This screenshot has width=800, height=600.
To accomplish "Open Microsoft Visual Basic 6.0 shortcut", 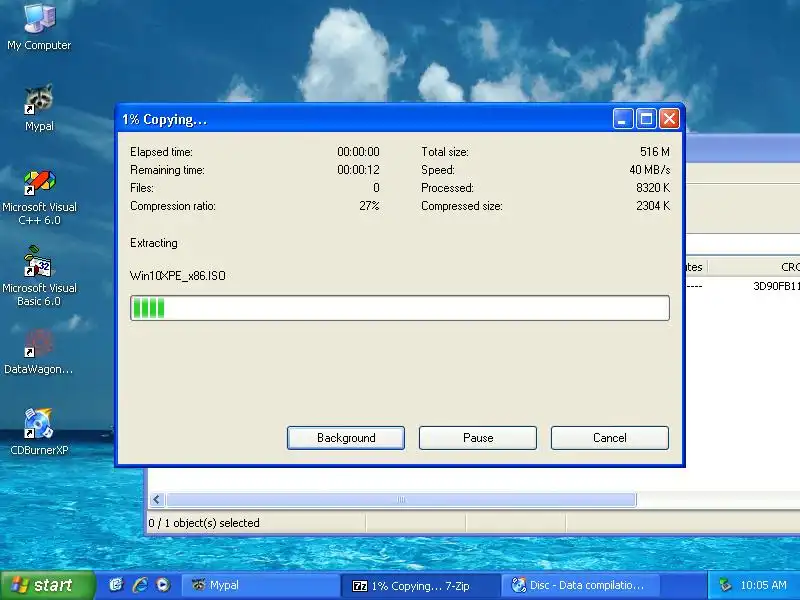I will click(x=39, y=277).
